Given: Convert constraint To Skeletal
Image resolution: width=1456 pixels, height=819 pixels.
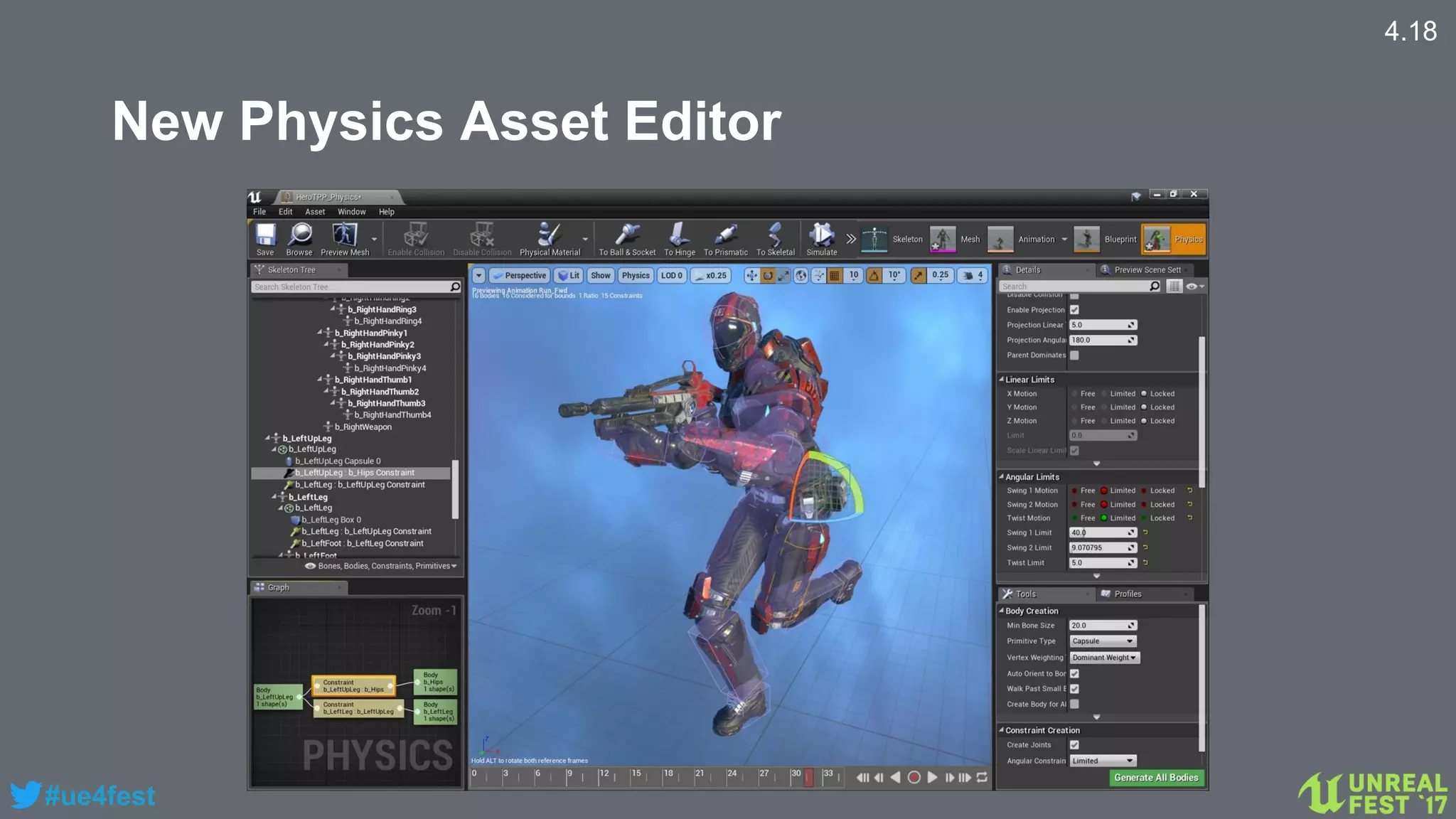Looking at the screenshot, I should pyautogui.click(x=775, y=239).
